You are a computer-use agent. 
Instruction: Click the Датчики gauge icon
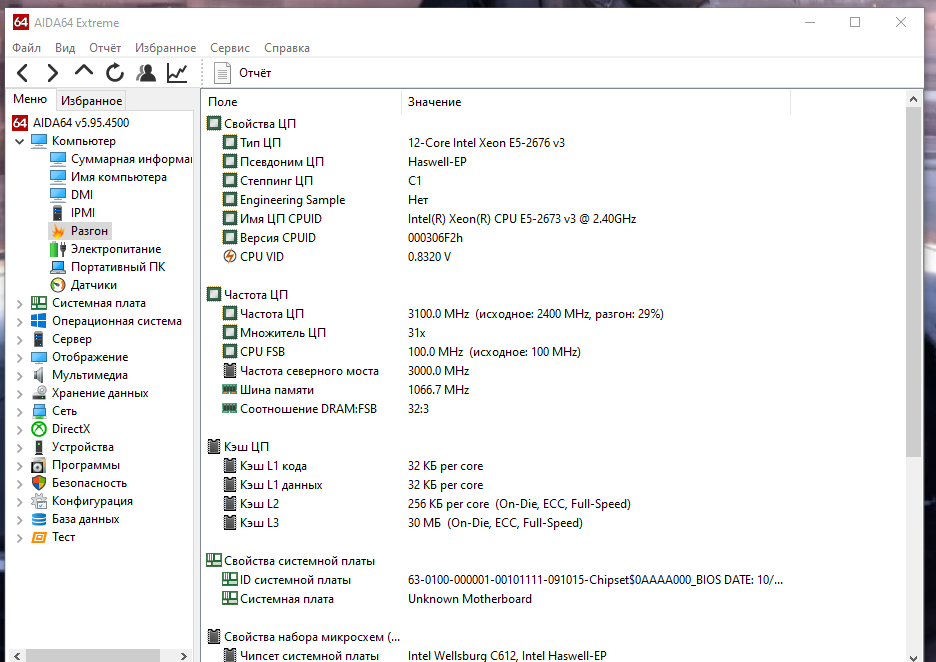click(58, 285)
